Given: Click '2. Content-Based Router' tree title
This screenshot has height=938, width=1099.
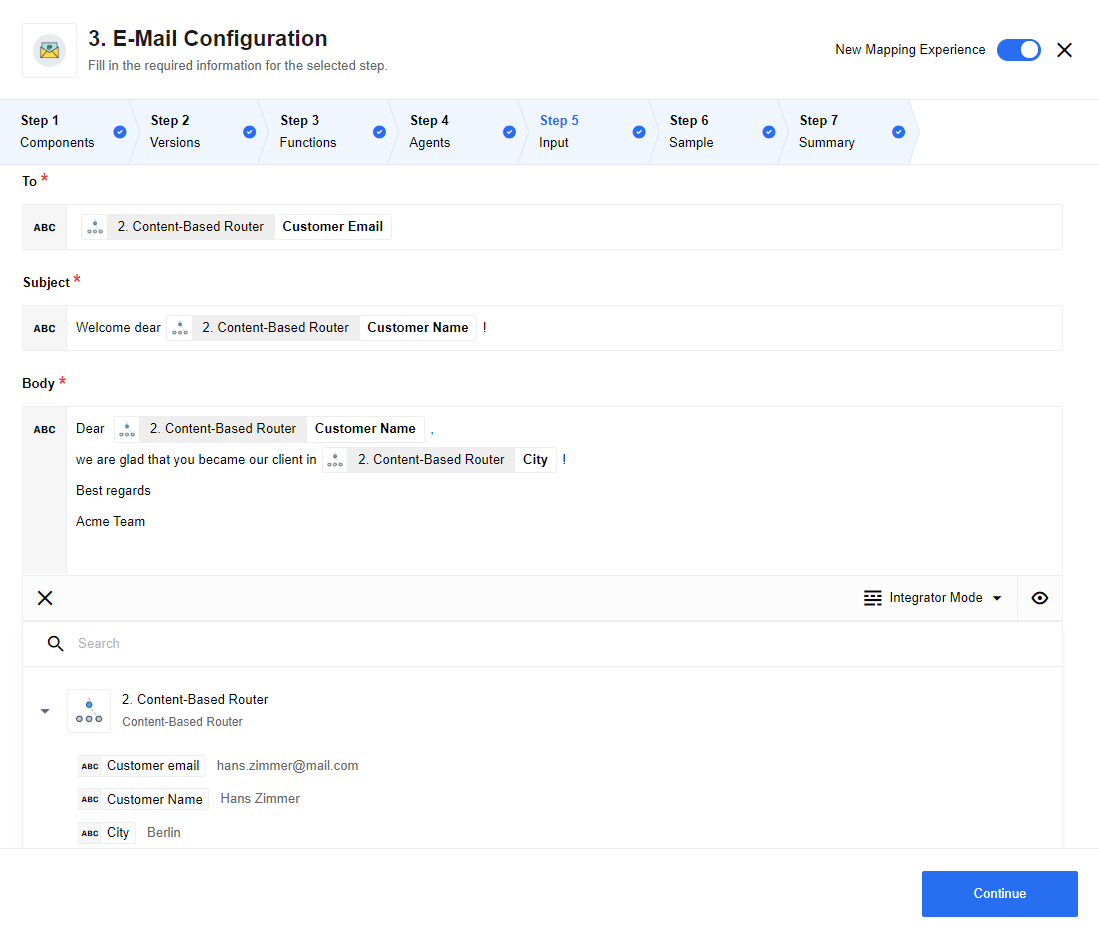Looking at the screenshot, I should click(x=195, y=699).
